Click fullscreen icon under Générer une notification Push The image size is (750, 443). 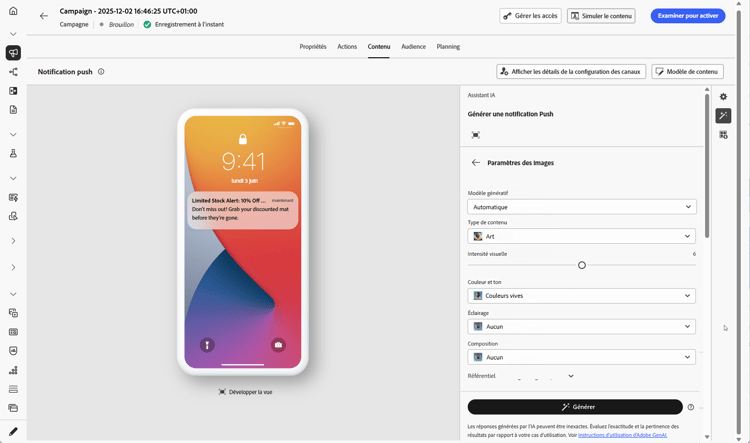pyautogui.click(x=475, y=135)
